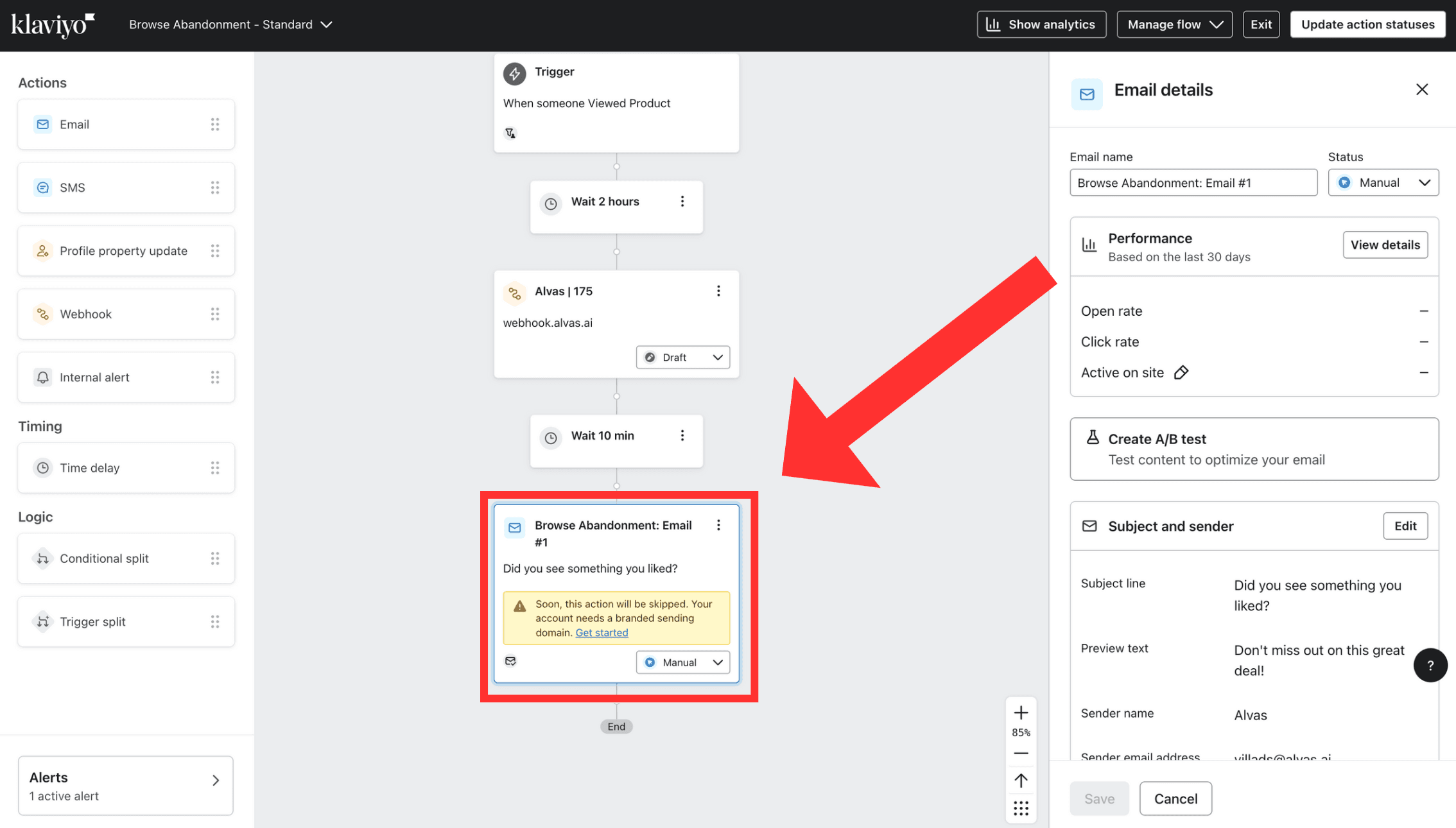Open the Wait 10 min options menu
This screenshot has width=1456, height=828.
tap(682, 436)
